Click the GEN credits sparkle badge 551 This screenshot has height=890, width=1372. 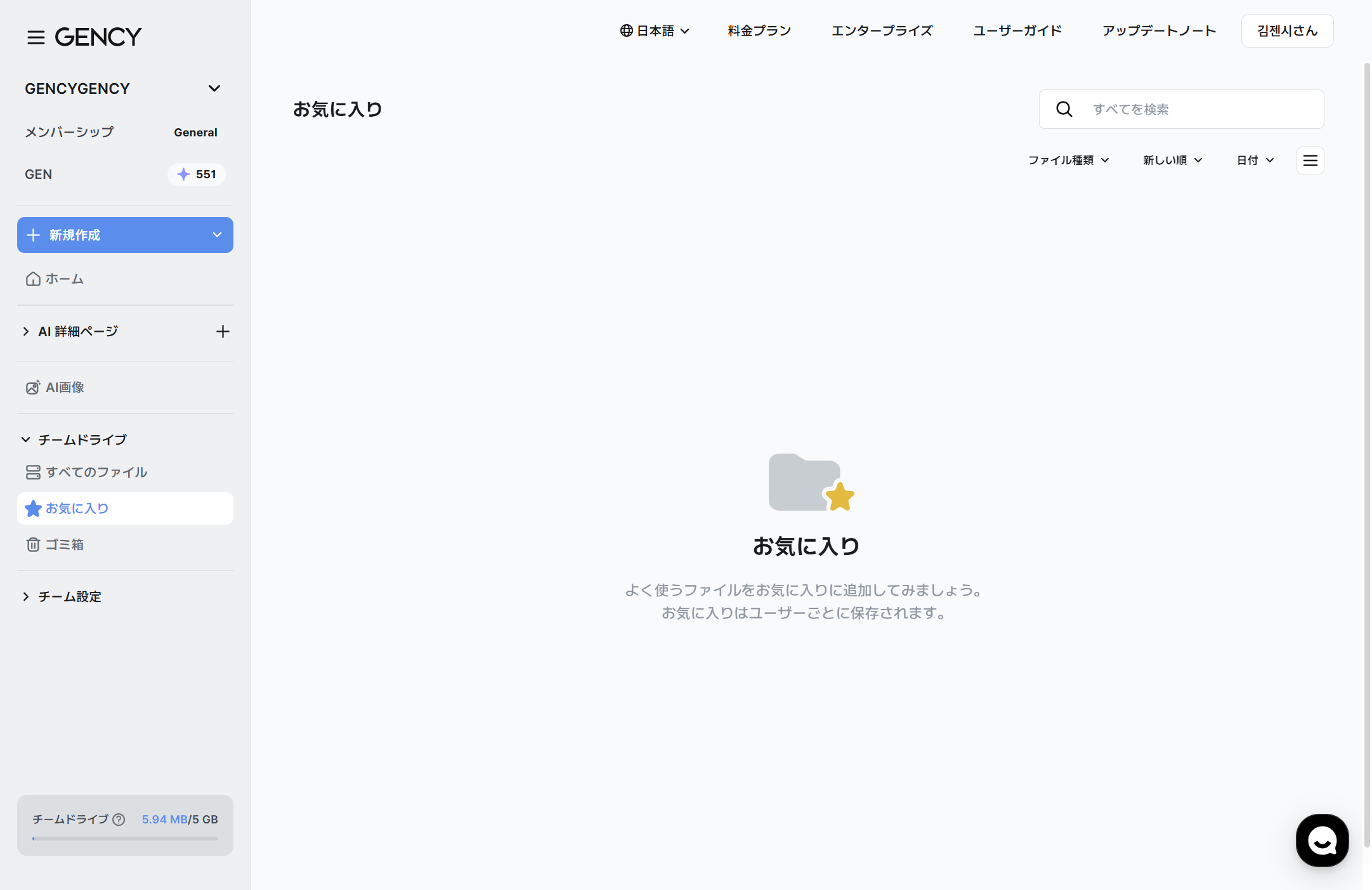197,174
